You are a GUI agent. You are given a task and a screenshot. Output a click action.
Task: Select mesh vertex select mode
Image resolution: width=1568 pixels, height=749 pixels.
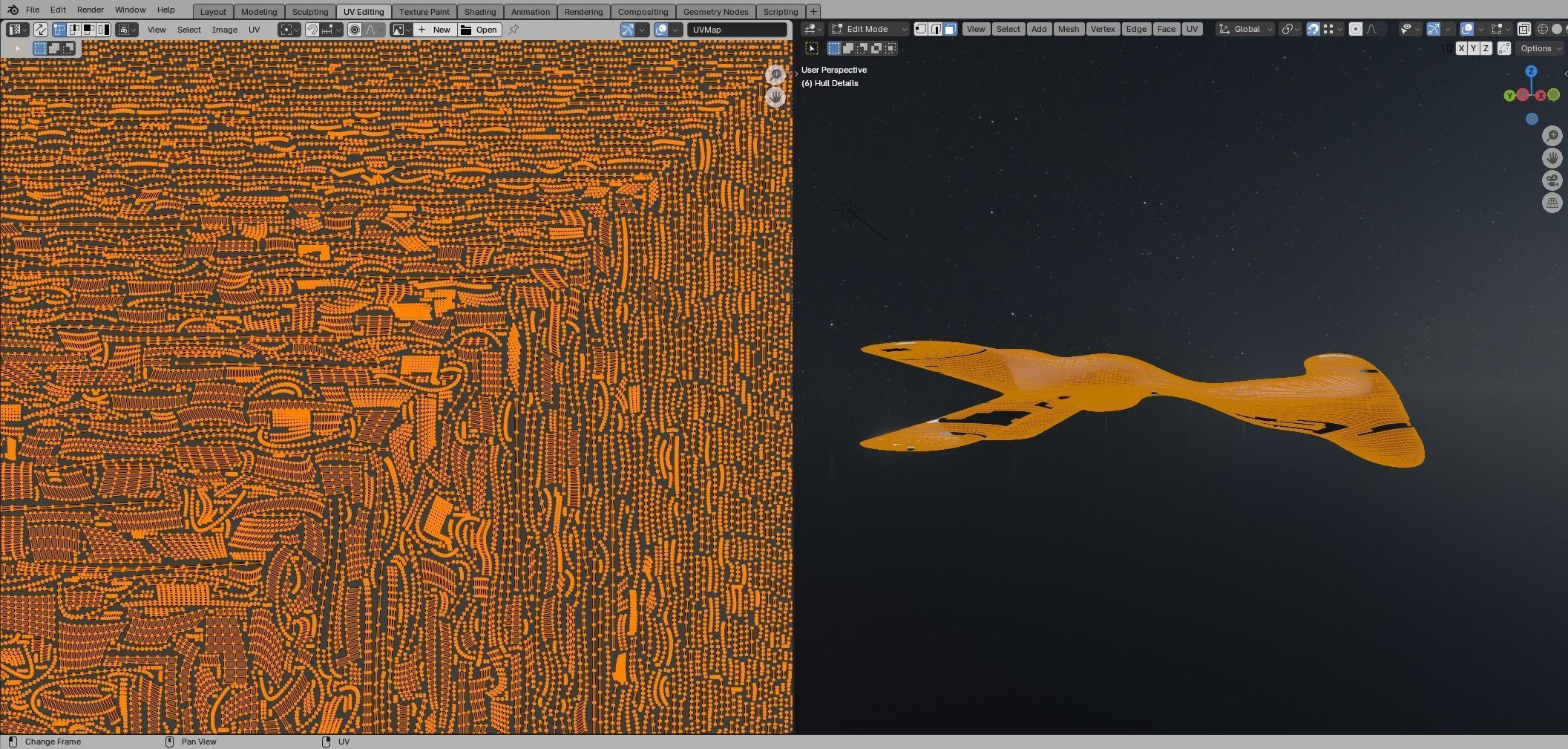pyautogui.click(x=921, y=29)
